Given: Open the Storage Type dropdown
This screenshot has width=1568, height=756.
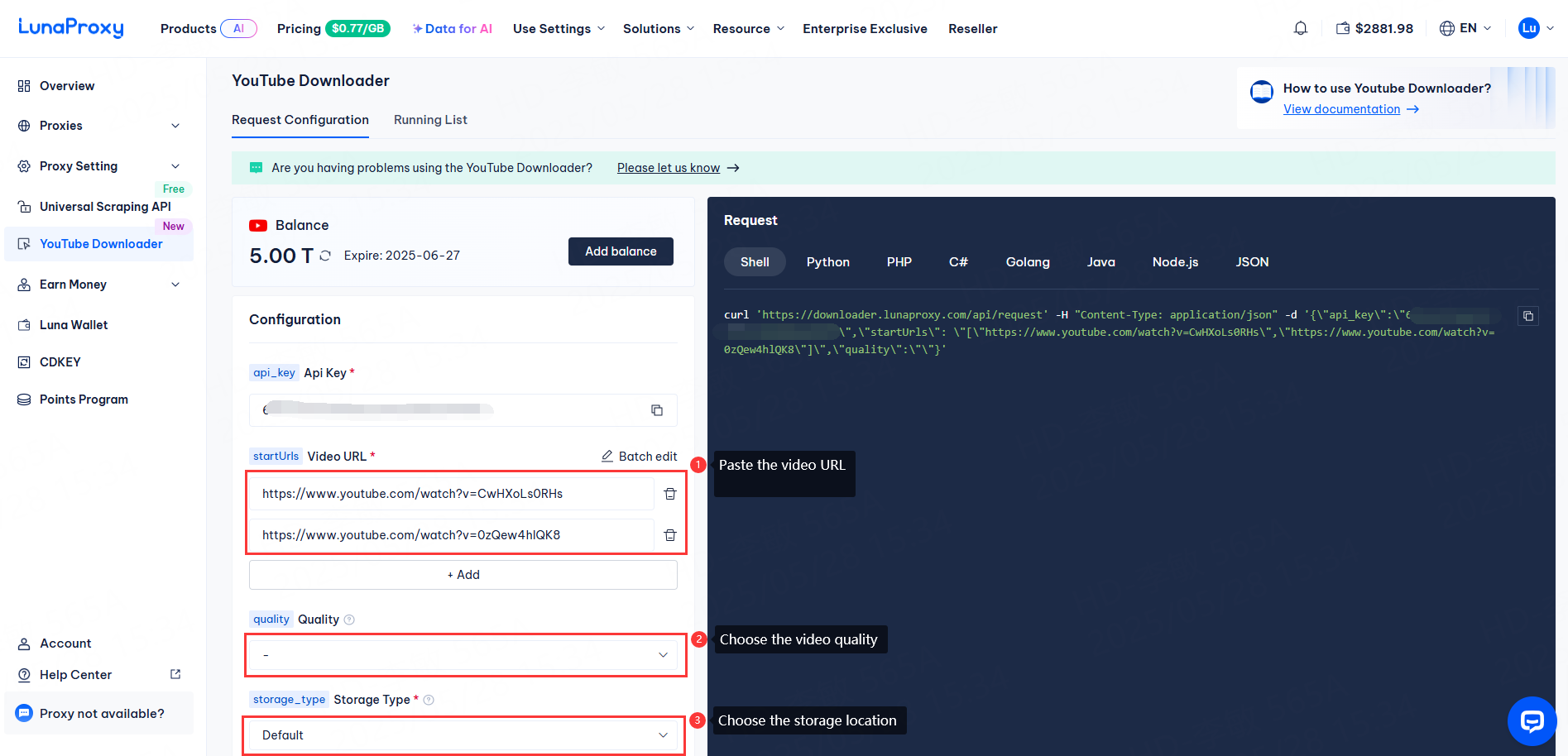Looking at the screenshot, I should point(463,735).
